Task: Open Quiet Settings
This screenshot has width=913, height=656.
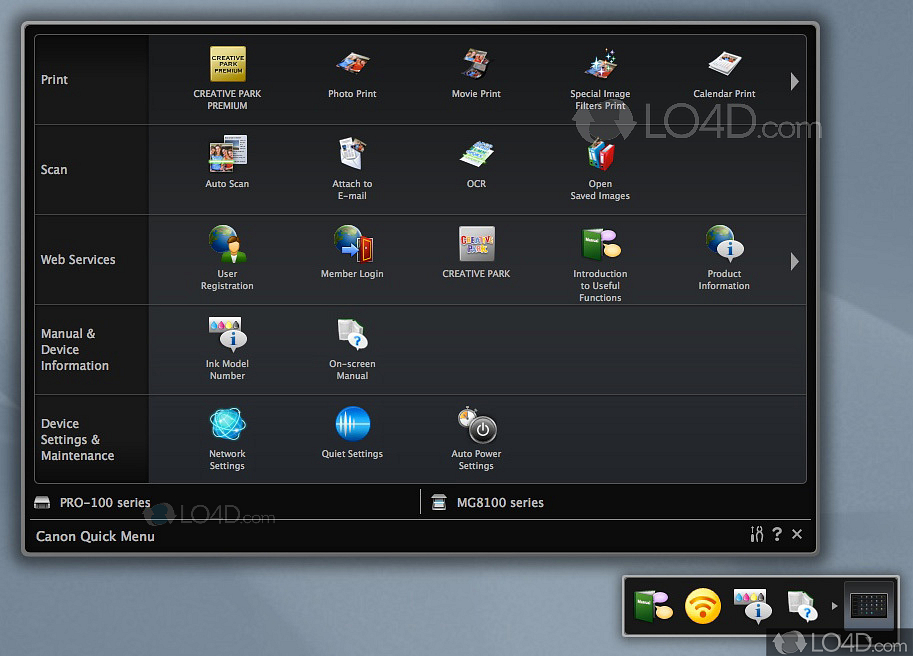Action: 352,425
